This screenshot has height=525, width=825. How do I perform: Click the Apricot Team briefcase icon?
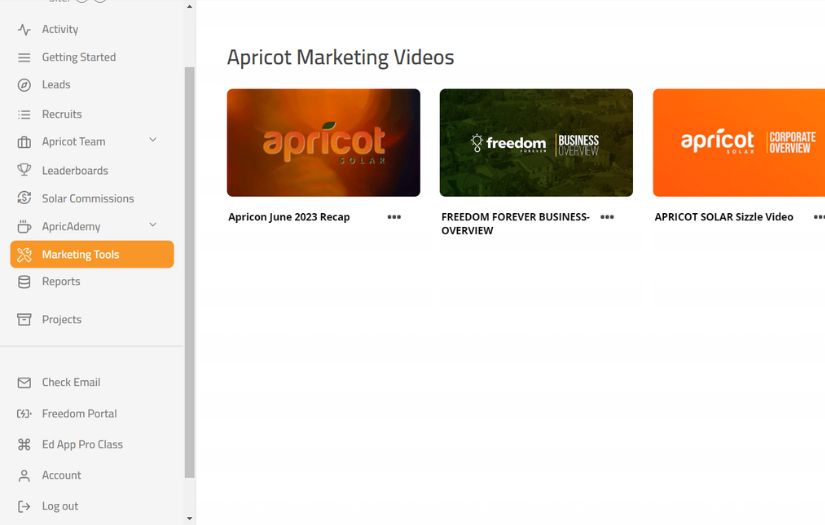(x=24, y=142)
